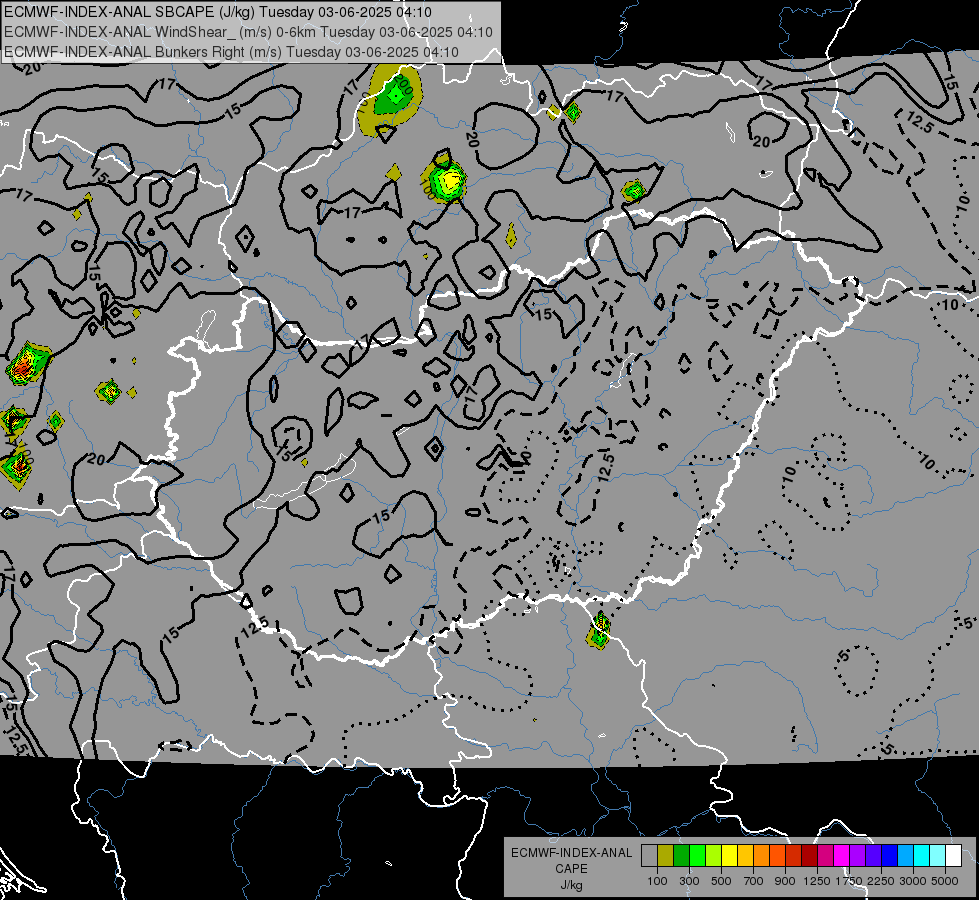Click the 1250 tick label in the legend
The image size is (979, 900).
[x=817, y=881]
